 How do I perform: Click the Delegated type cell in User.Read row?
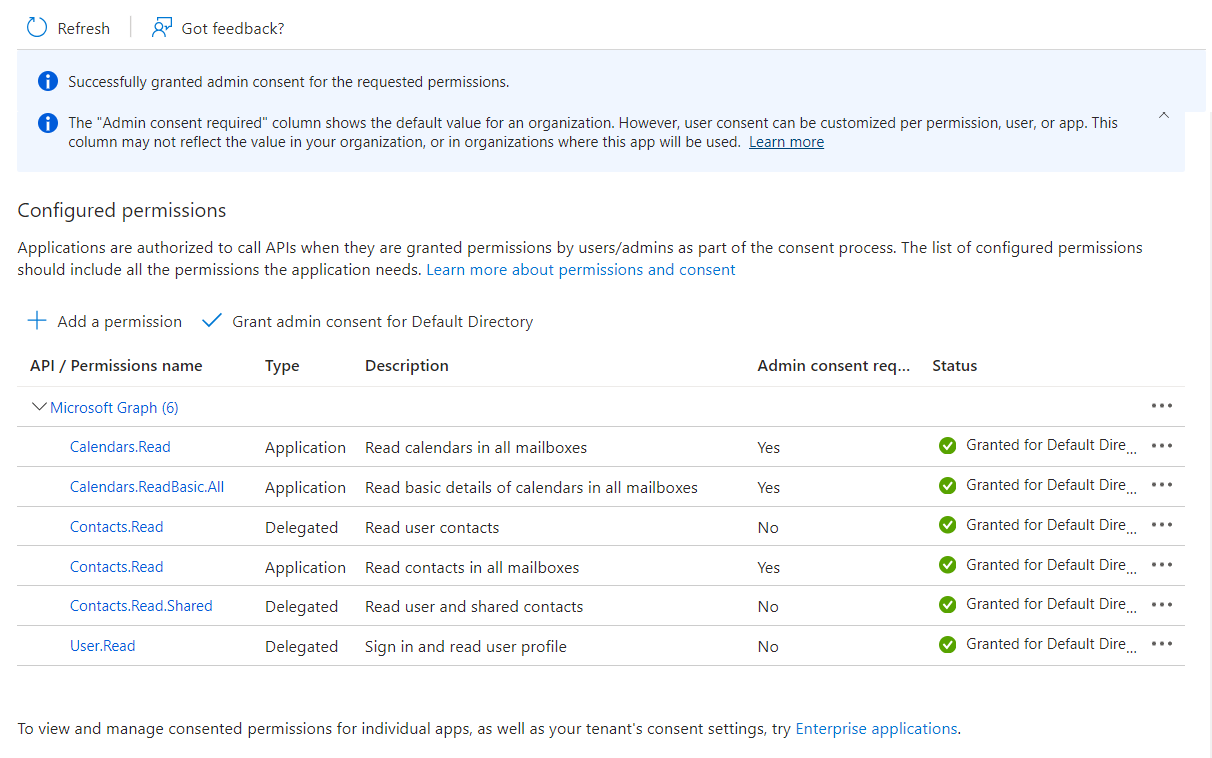(301, 646)
